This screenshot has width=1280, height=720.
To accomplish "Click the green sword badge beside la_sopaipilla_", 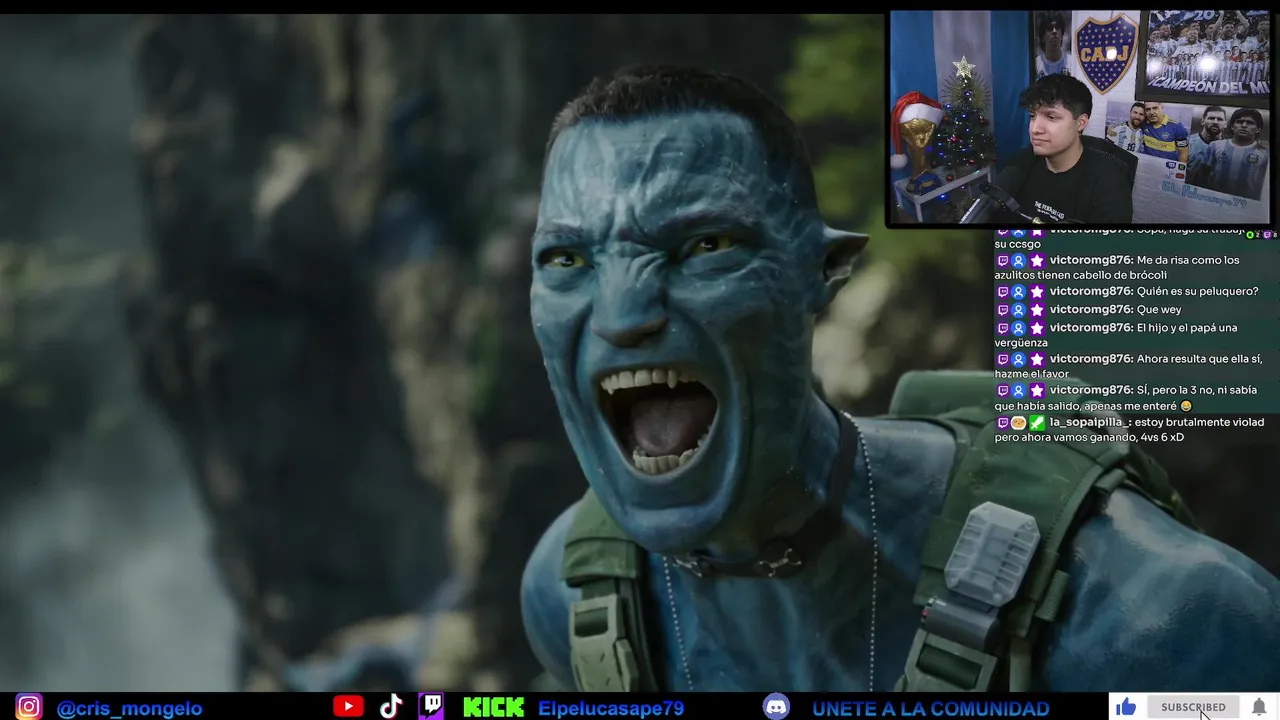I will pos(1037,422).
